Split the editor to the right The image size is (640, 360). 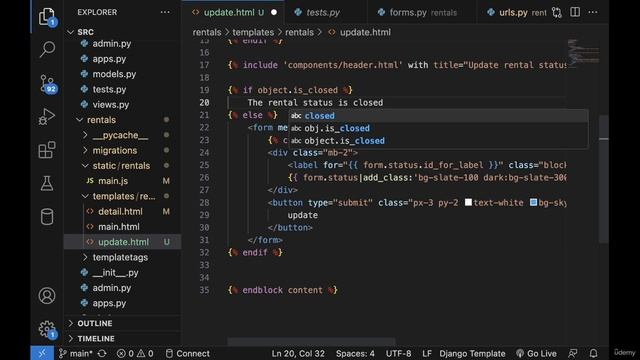(x=575, y=12)
